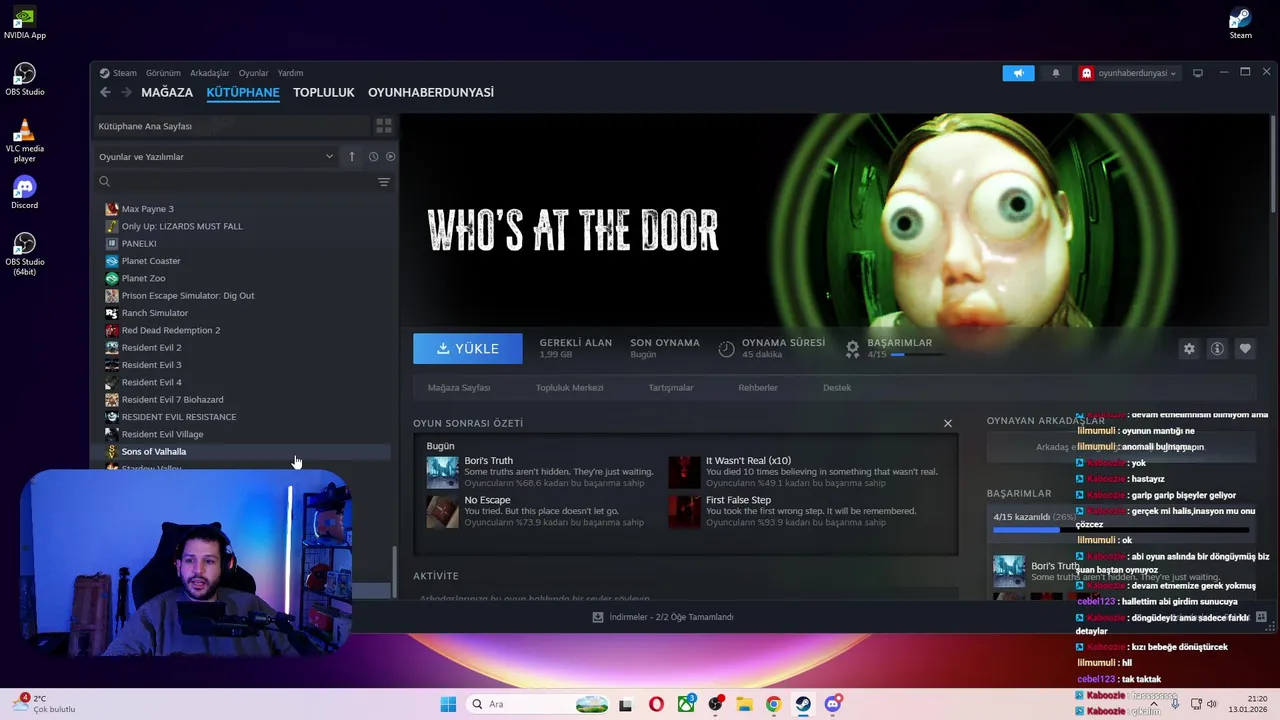Open the NVIDIA App desktop shortcut
Image resolution: width=1280 pixels, height=720 pixels.
(x=24, y=22)
